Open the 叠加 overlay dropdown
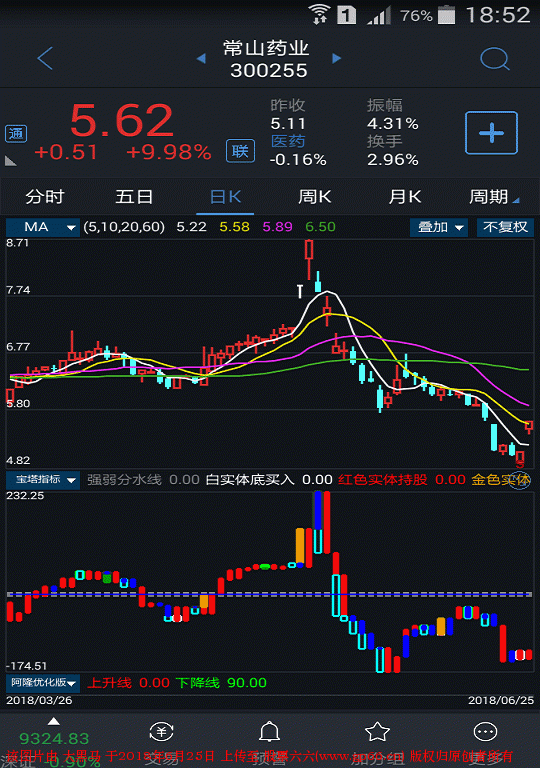Viewport: 540px width, 768px height. coord(439,227)
